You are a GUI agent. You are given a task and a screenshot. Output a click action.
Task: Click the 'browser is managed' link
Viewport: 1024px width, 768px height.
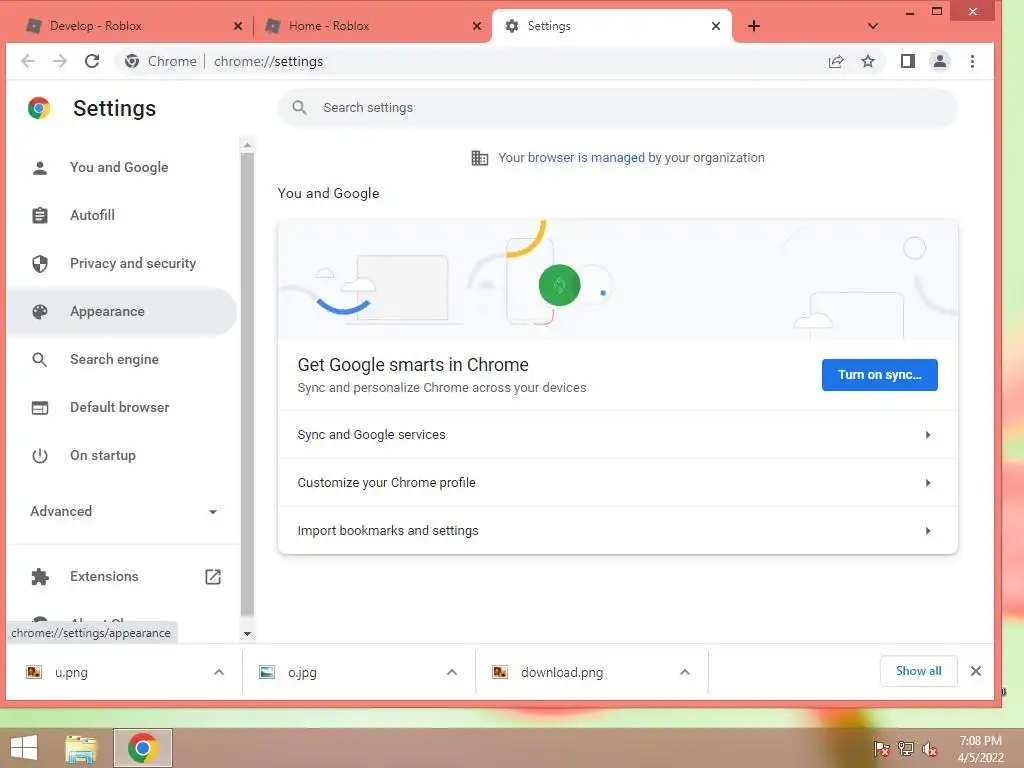586,158
